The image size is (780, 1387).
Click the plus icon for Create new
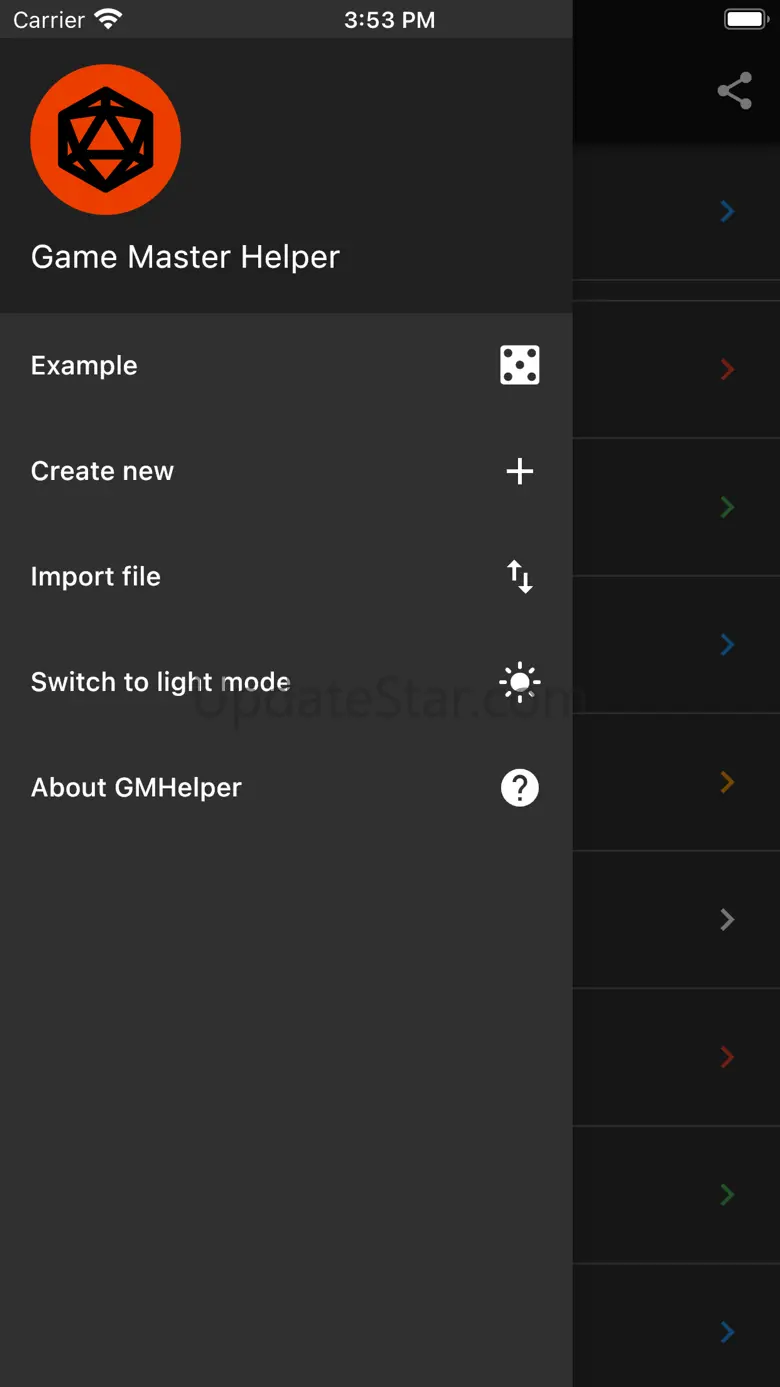point(520,471)
